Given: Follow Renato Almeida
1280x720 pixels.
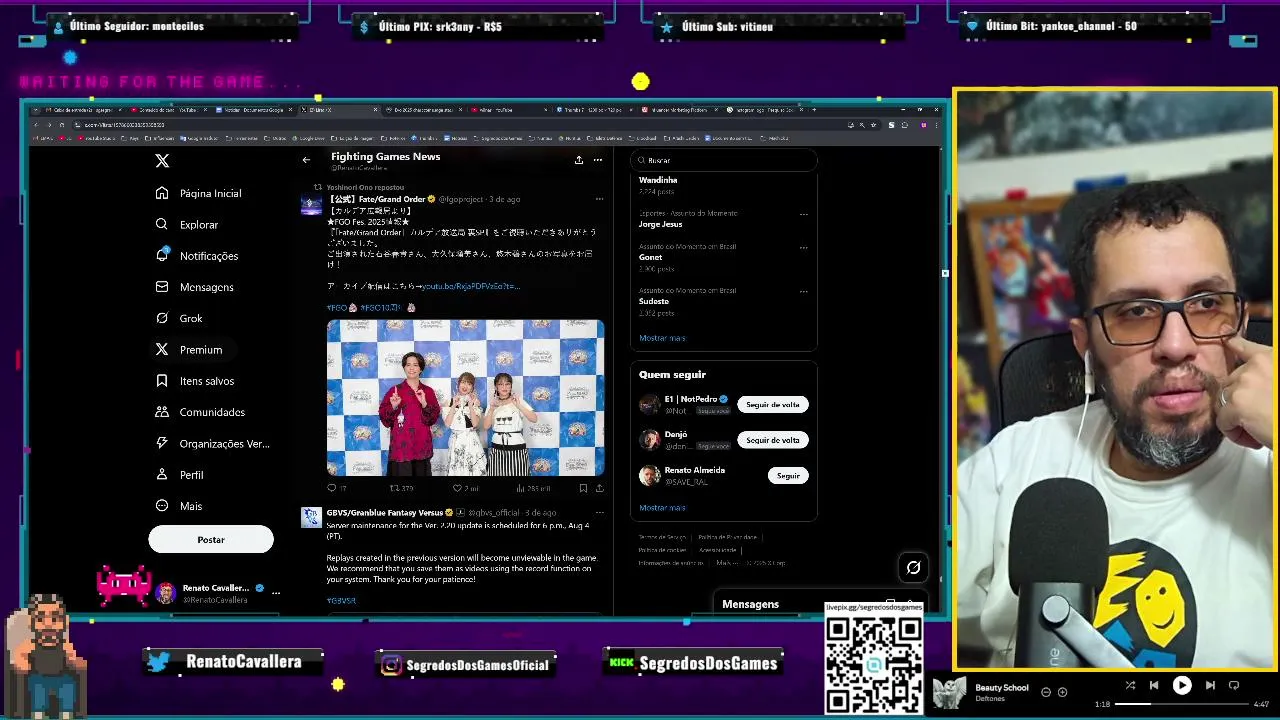Looking at the screenshot, I should 788,476.
